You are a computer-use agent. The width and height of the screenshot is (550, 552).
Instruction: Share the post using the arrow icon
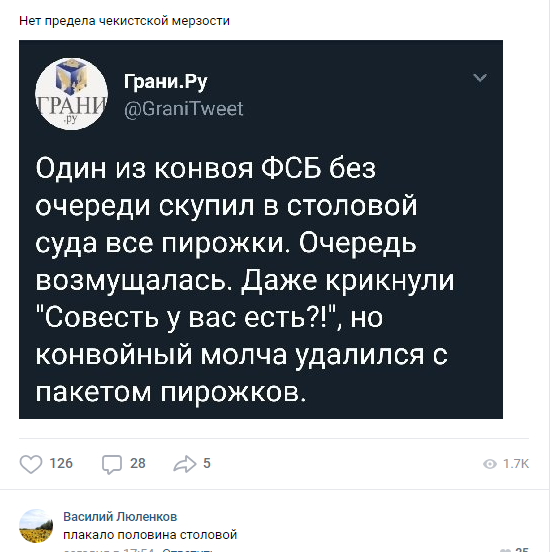pyautogui.click(x=185, y=464)
